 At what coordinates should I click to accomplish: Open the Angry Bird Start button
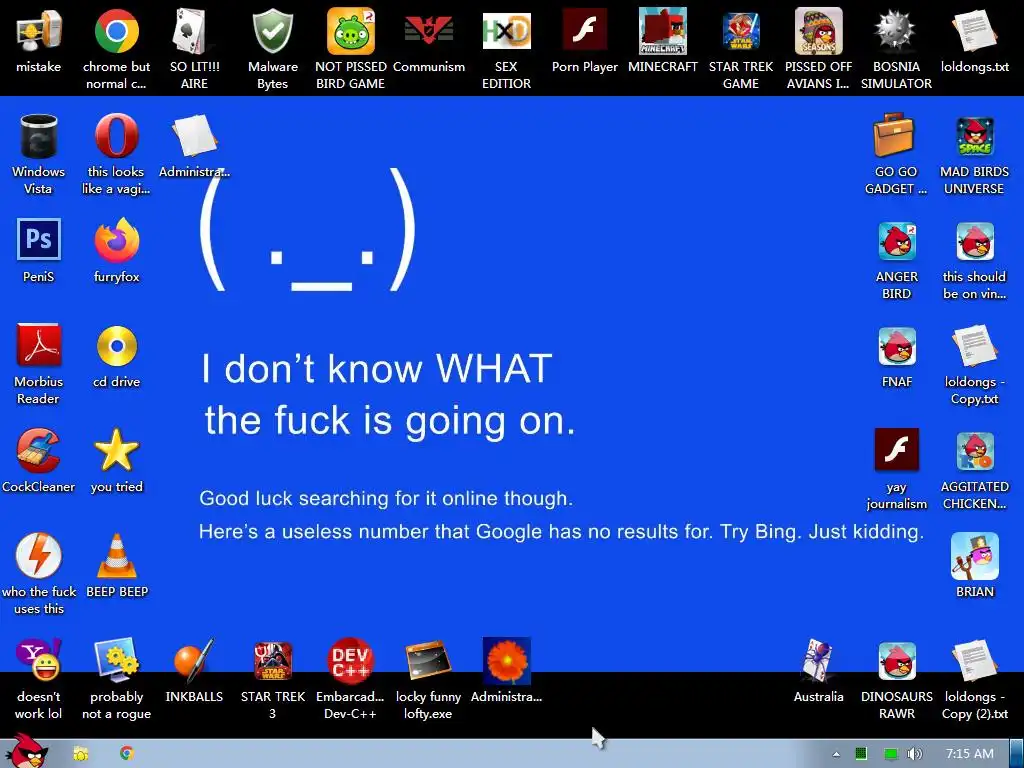26,751
